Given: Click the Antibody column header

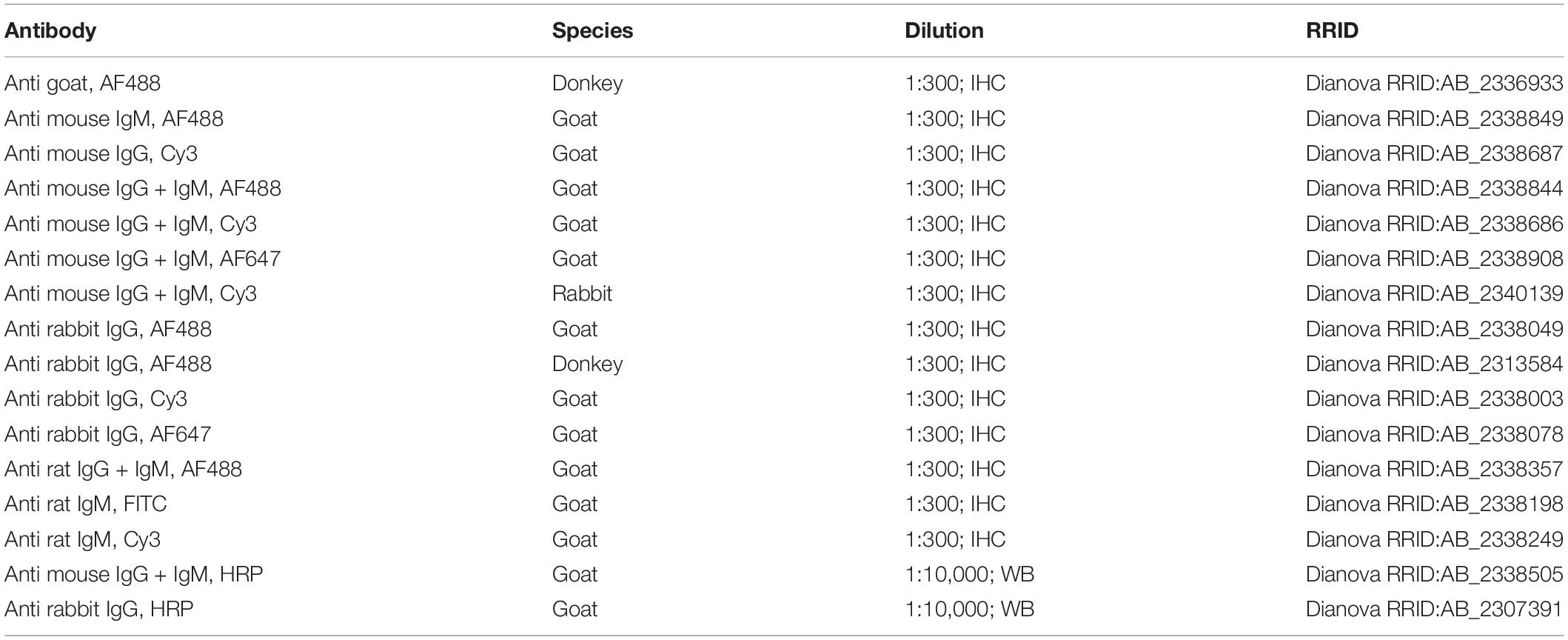Looking at the screenshot, I should click(50, 31).
